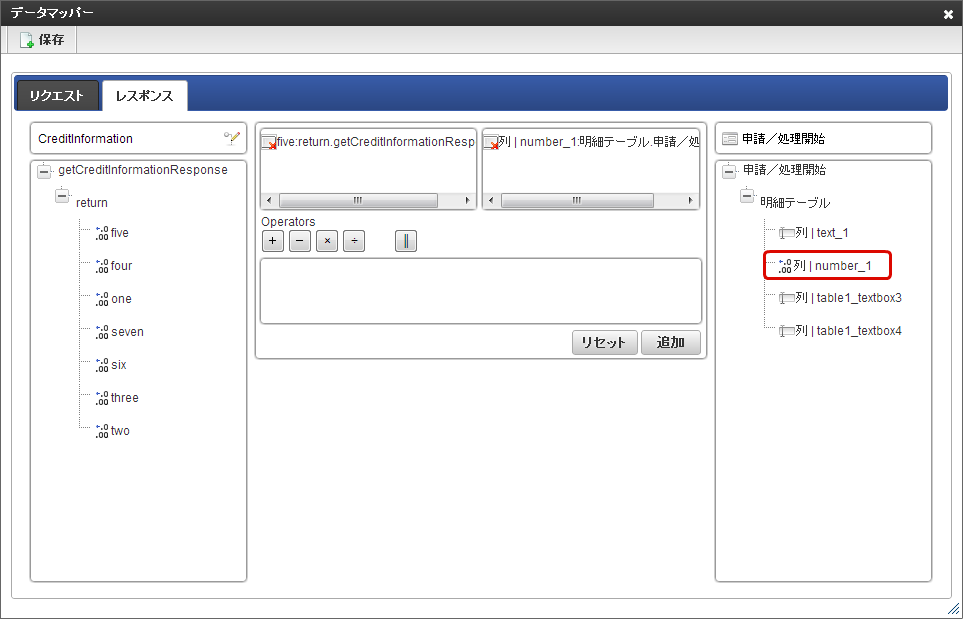Select the one tree item
This screenshot has width=963, height=619.
point(122,299)
